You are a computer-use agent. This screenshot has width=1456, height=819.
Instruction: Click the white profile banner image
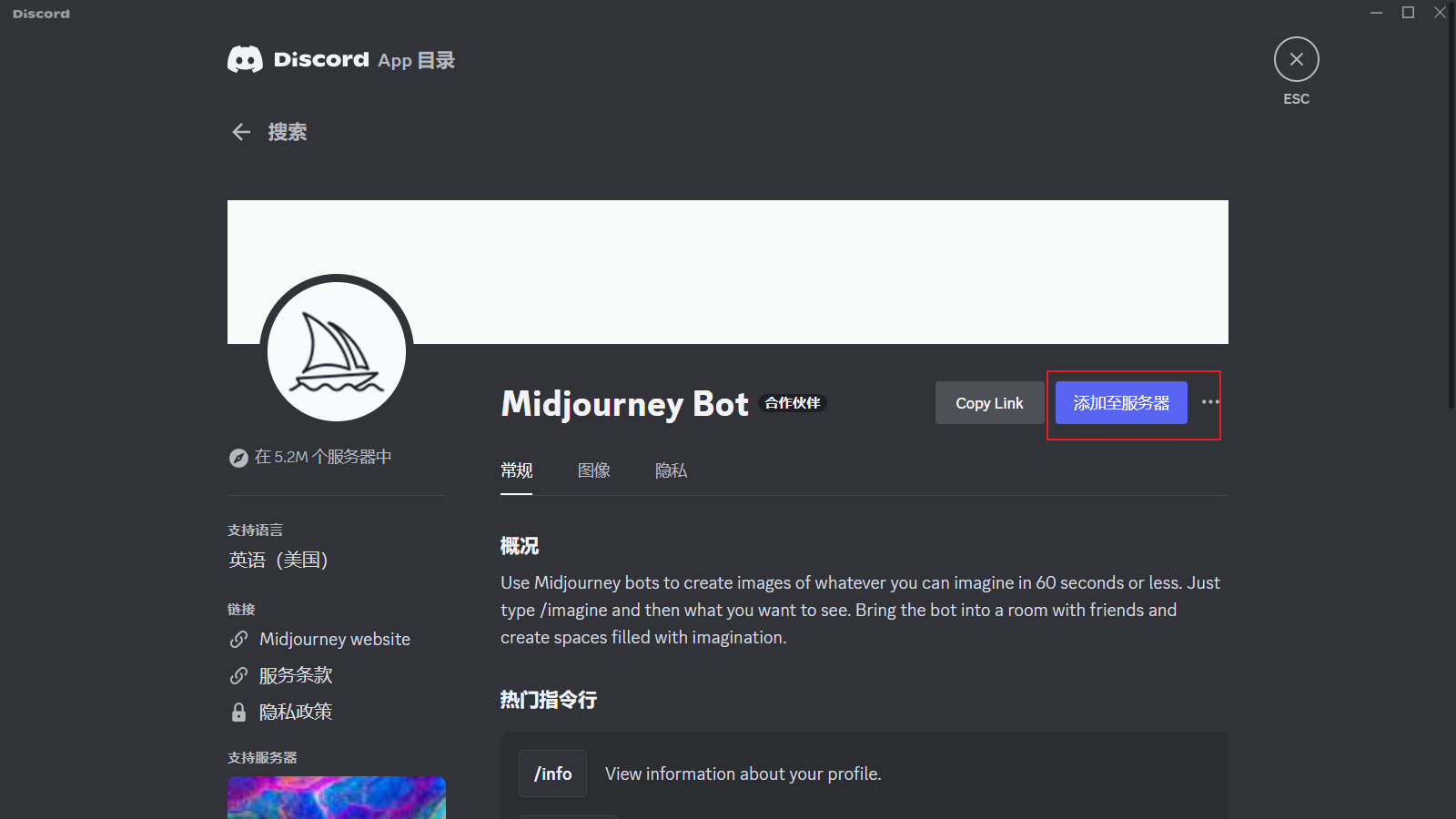coord(728,272)
